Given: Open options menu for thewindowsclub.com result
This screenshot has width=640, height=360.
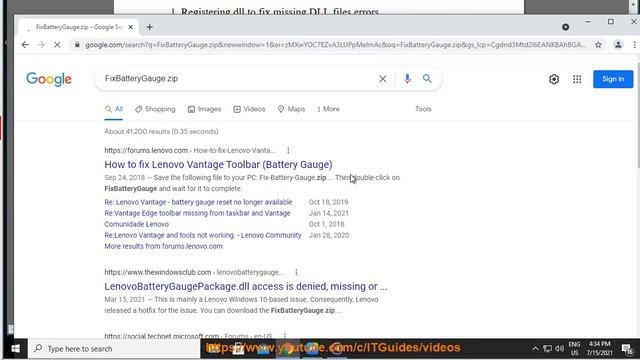Looking at the screenshot, I should 296,272.
